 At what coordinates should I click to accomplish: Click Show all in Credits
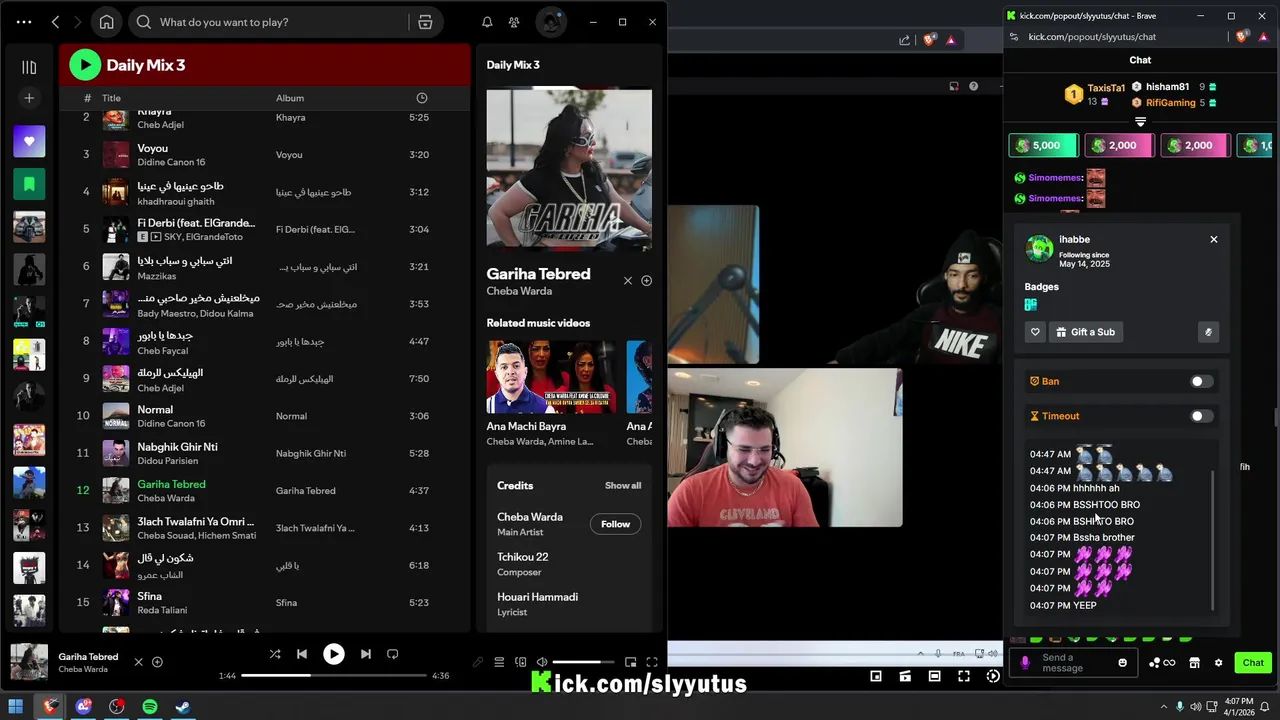click(623, 486)
